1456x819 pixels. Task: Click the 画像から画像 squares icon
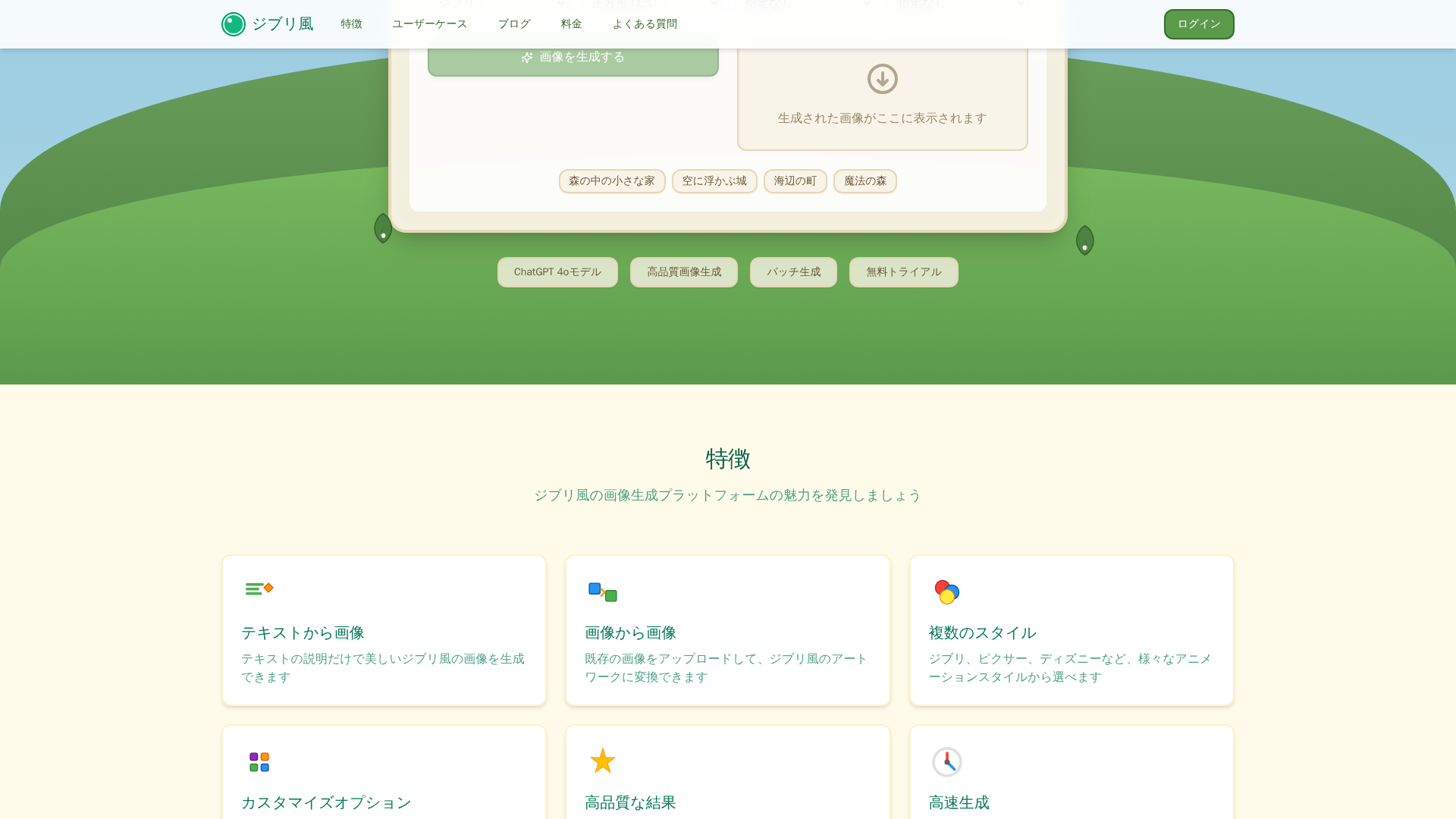[x=603, y=591]
